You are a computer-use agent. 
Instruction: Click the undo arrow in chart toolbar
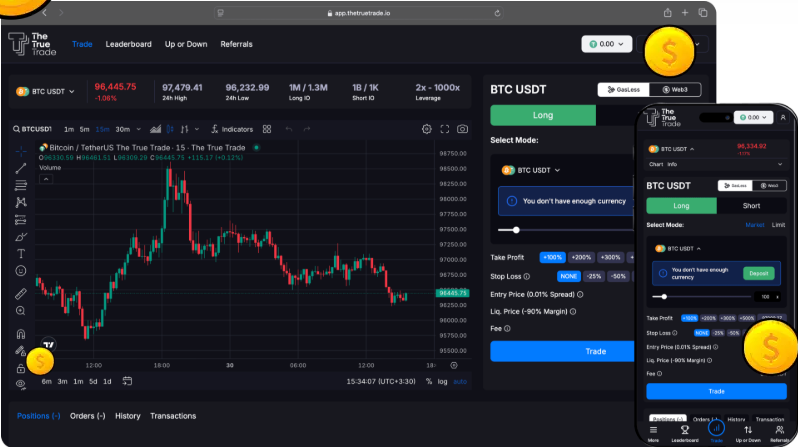[289, 129]
